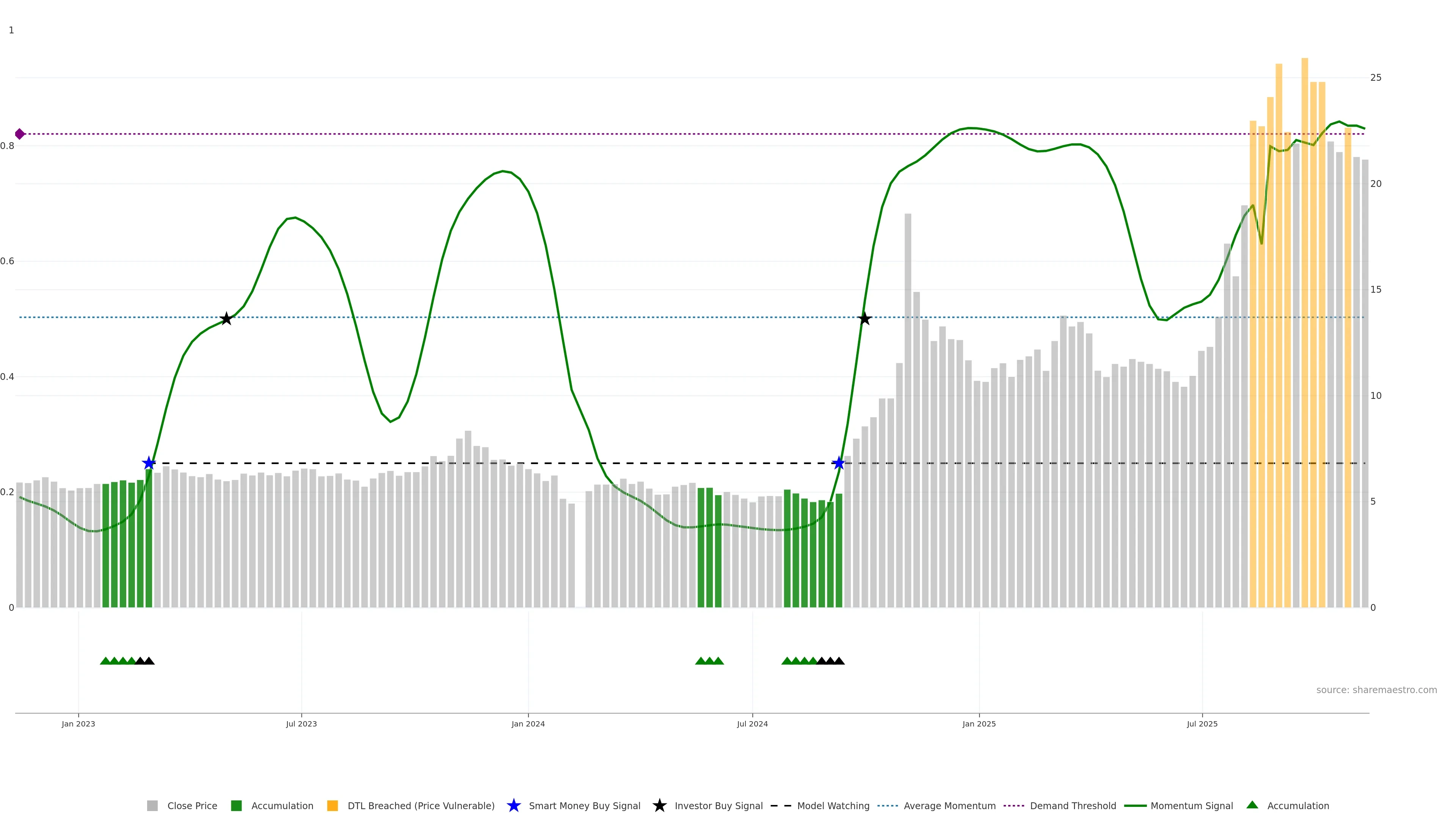This screenshot has height=819, width=1456.
Task: Toggle the Close Price legend entry
Action: tap(191, 806)
